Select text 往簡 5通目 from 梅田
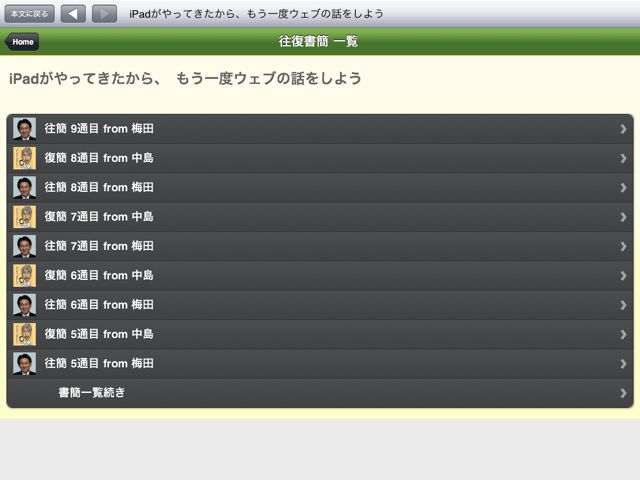 [99, 364]
